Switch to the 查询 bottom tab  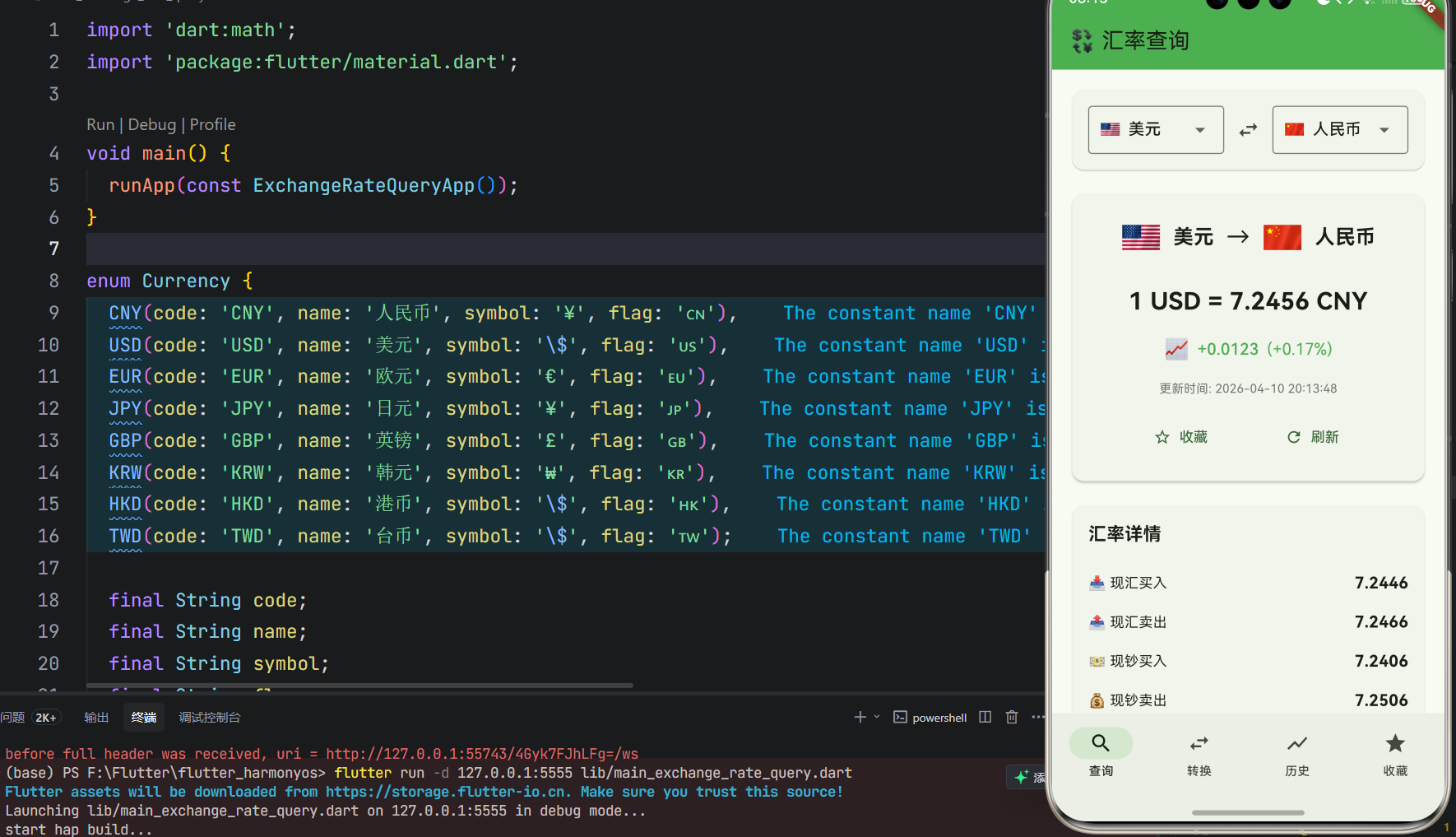pyautogui.click(x=1101, y=754)
